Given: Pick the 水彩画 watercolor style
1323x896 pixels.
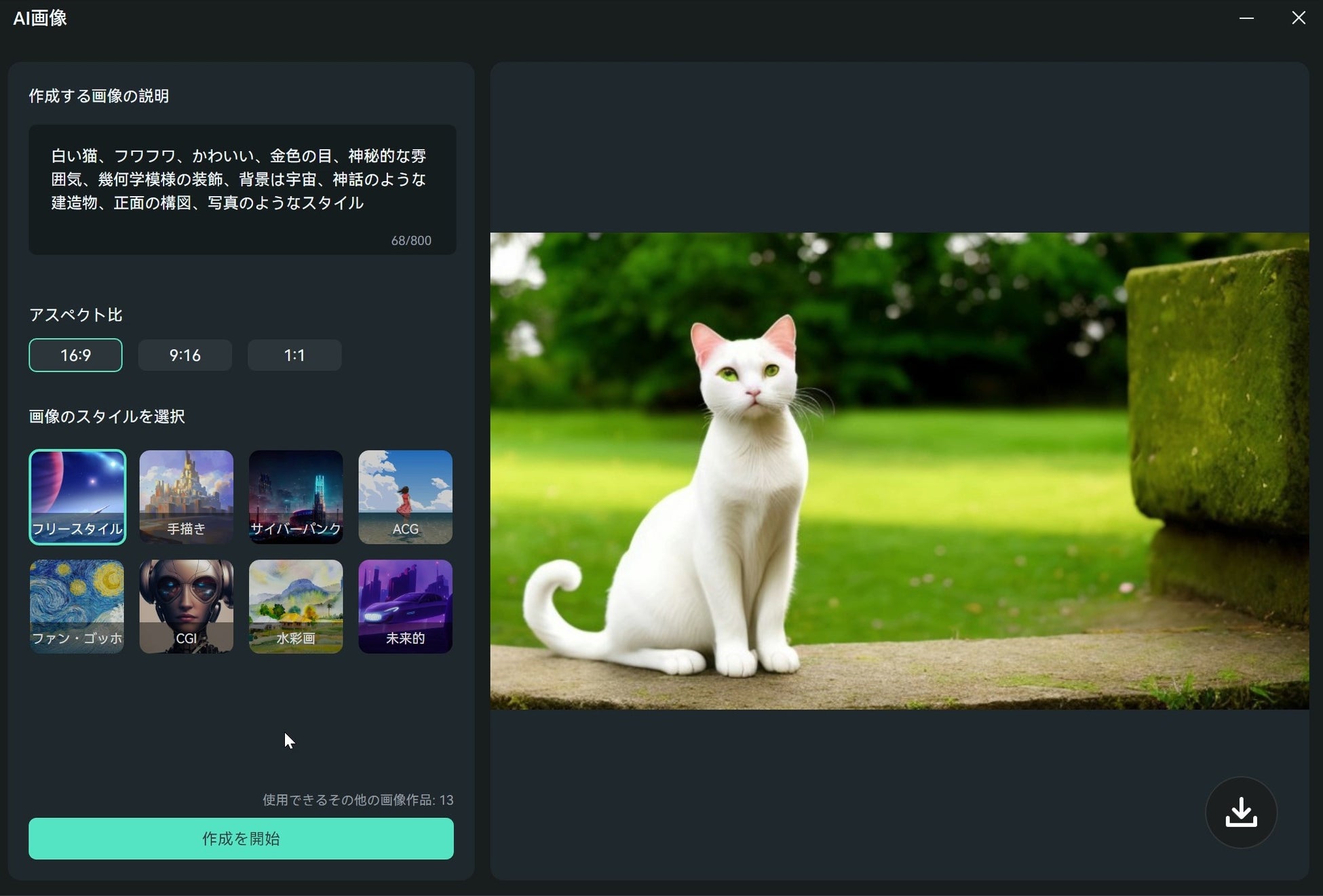Looking at the screenshot, I should (x=296, y=606).
